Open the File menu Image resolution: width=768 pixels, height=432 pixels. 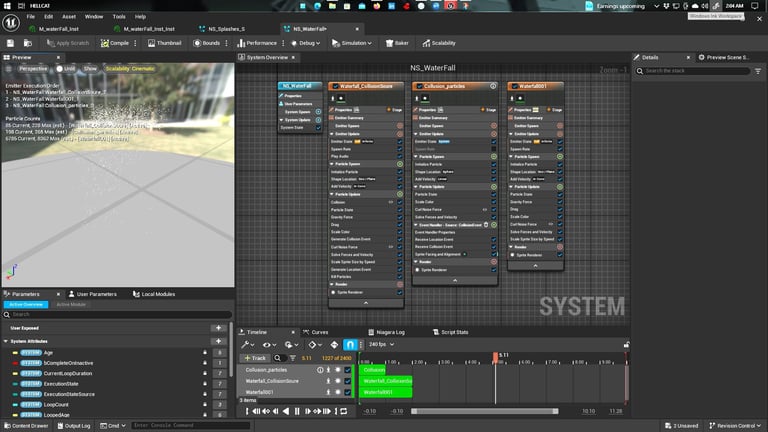click(30, 17)
